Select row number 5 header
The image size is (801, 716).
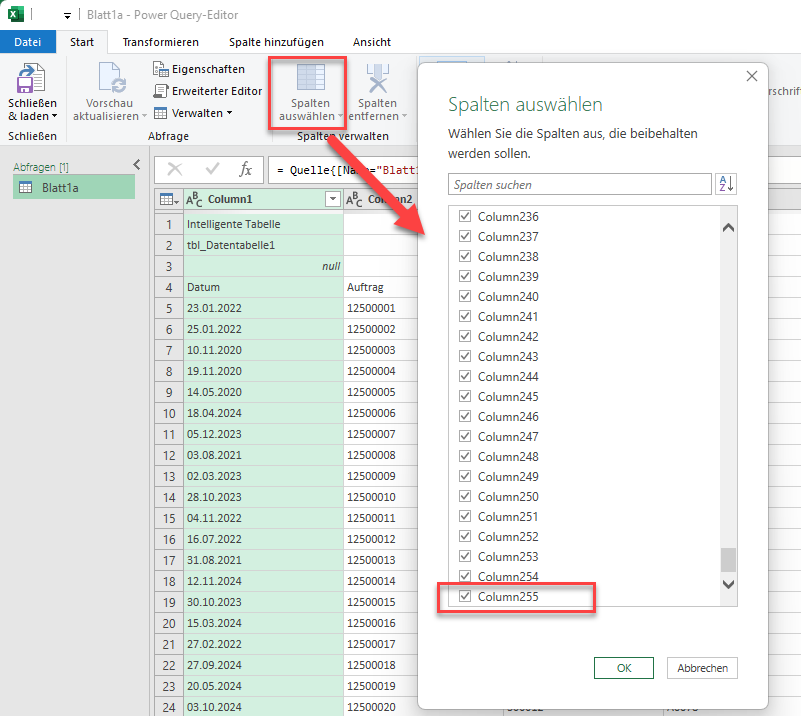click(169, 308)
